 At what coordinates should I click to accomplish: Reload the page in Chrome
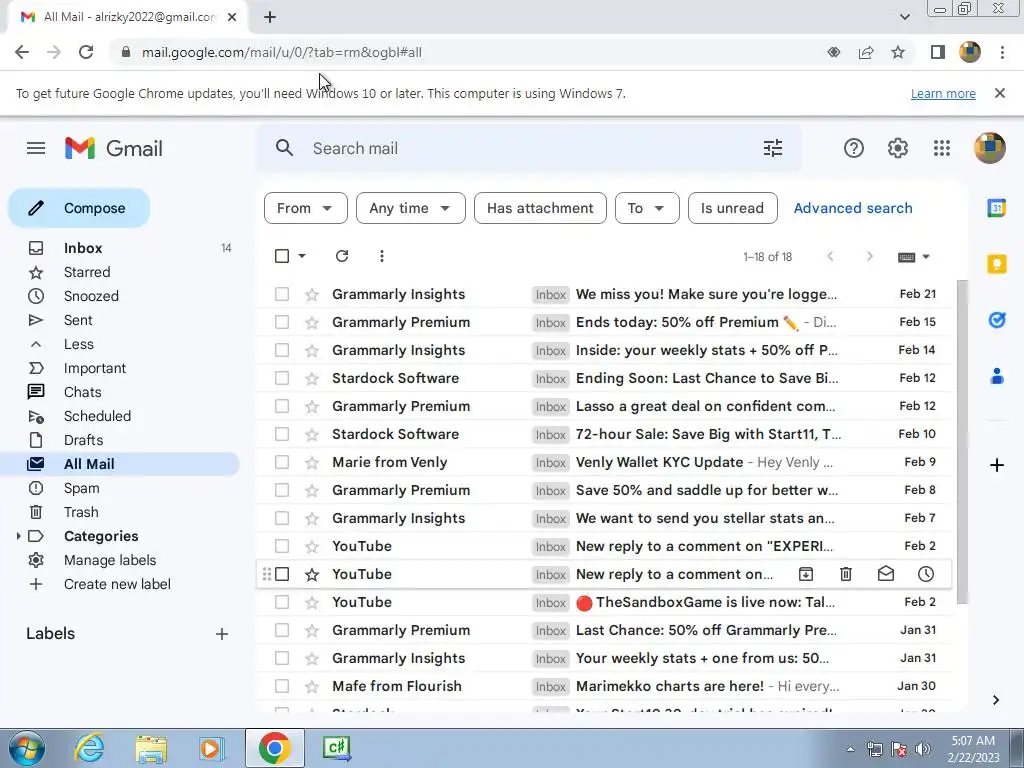(86, 52)
